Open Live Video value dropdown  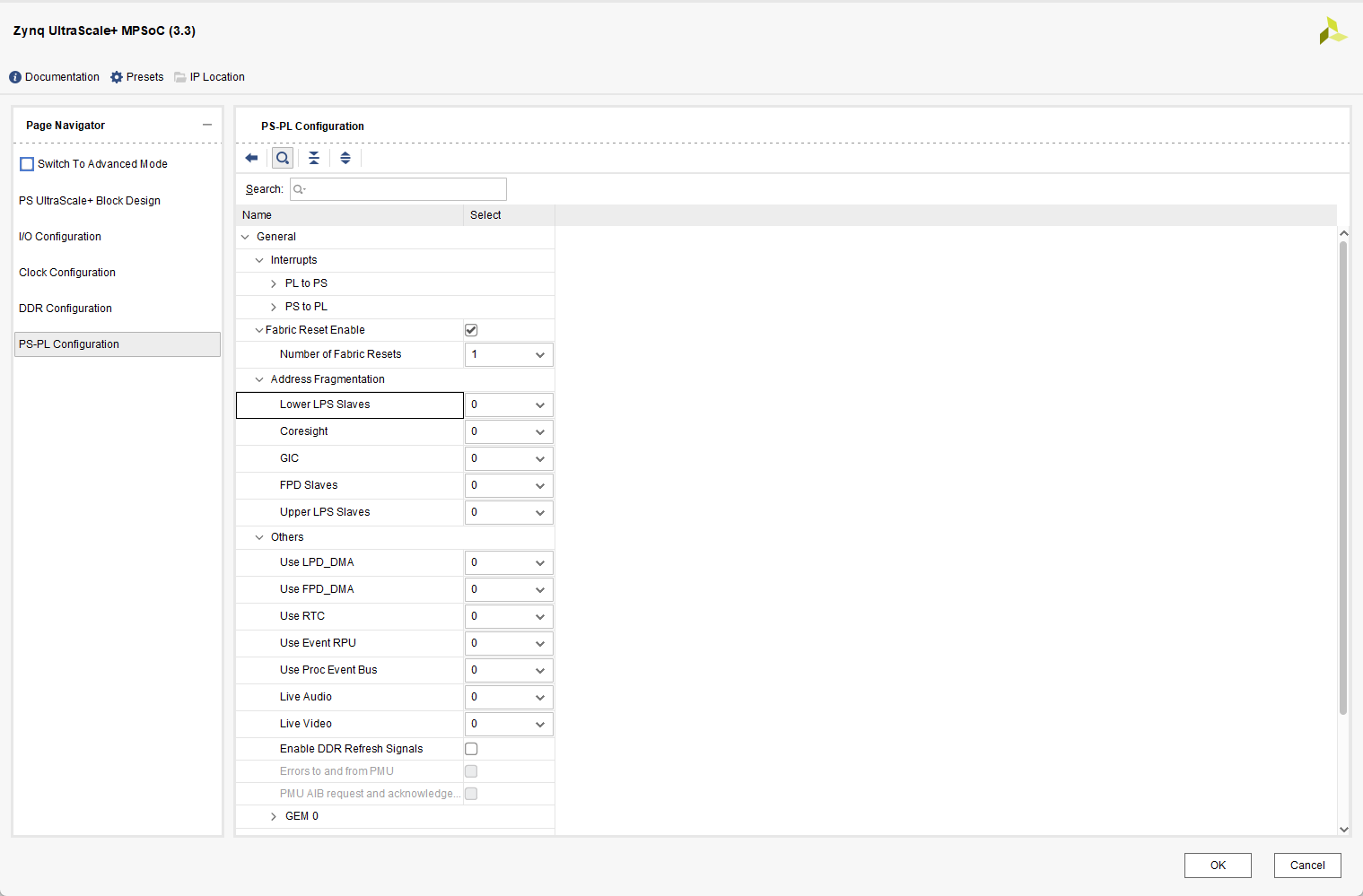pyautogui.click(x=509, y=724)
